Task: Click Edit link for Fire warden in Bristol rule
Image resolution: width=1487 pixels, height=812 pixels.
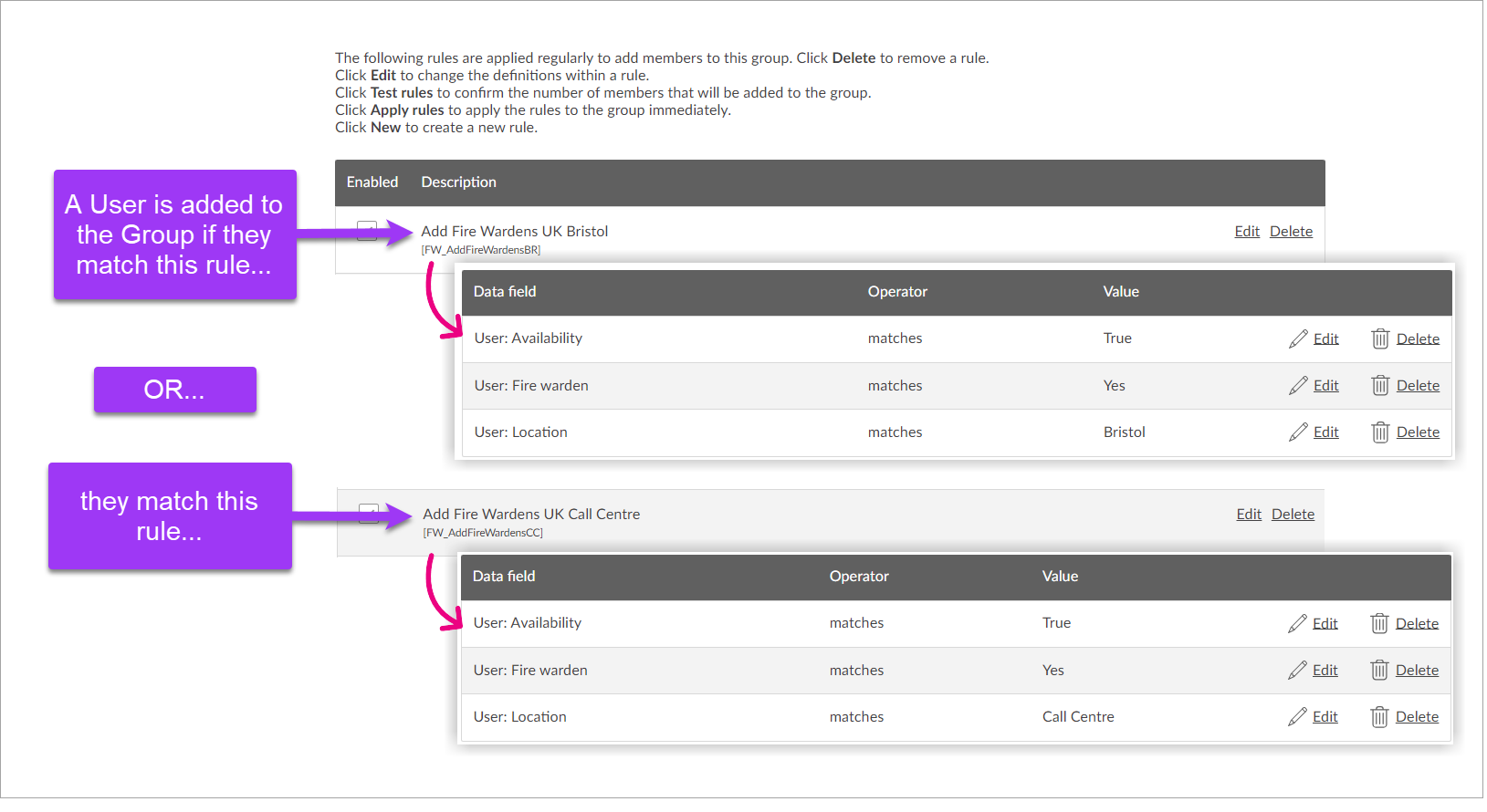Action: coord(1325,386)
